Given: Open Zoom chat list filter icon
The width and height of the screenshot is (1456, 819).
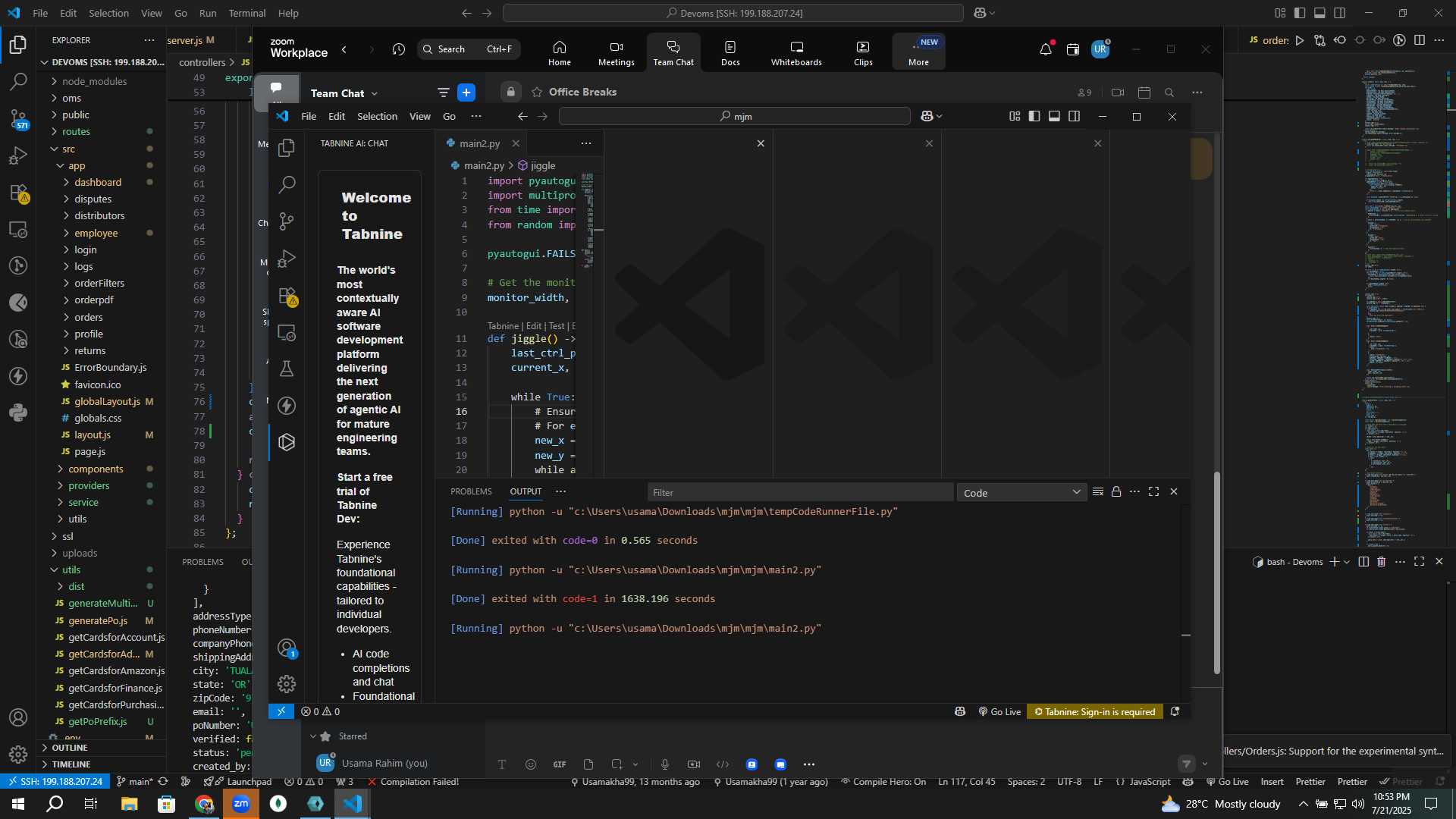Looking at the screenshot, I should point(443,93).
